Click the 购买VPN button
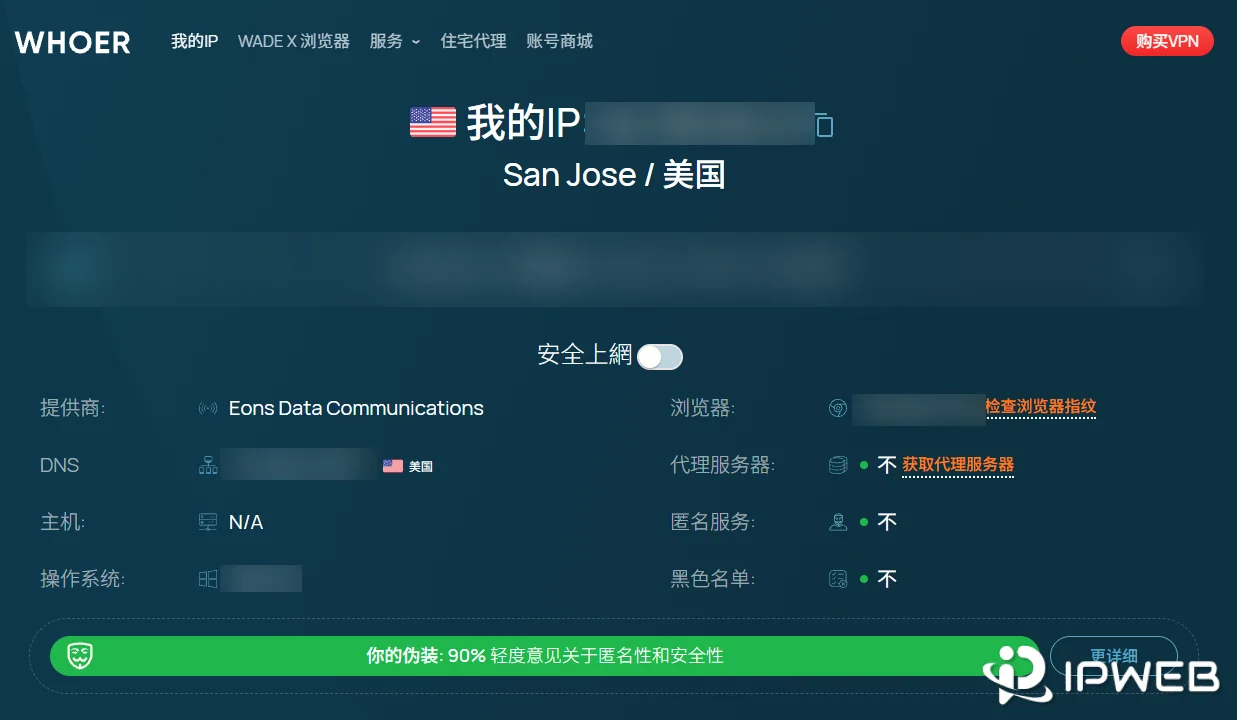 (x=1167, y=41)
